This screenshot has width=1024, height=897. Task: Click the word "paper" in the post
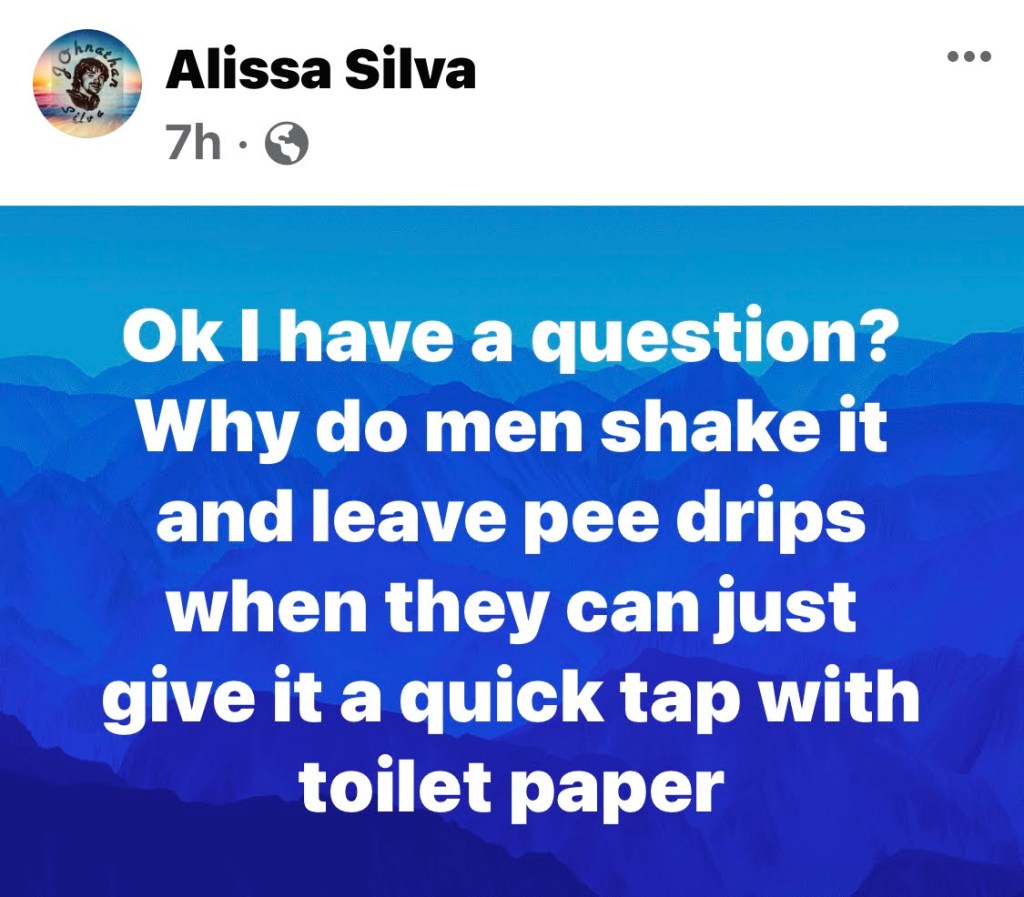(621, 791)
